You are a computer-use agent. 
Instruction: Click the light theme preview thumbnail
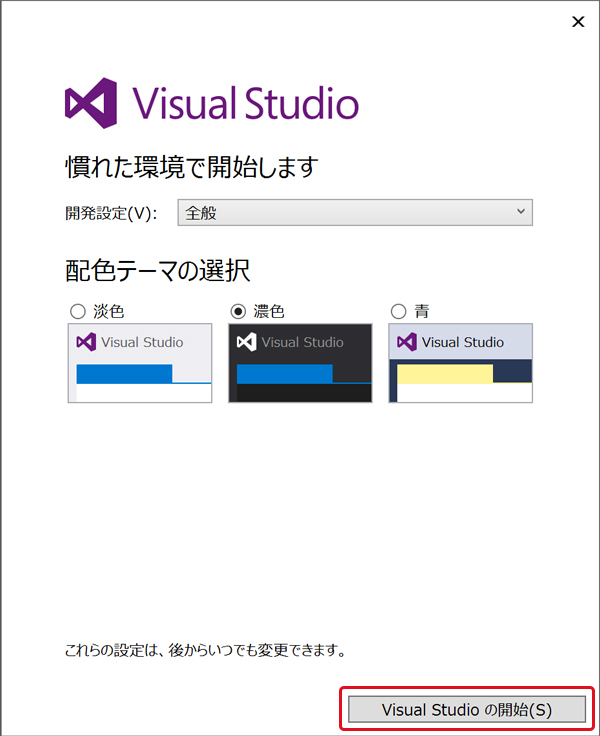(140, 363)
